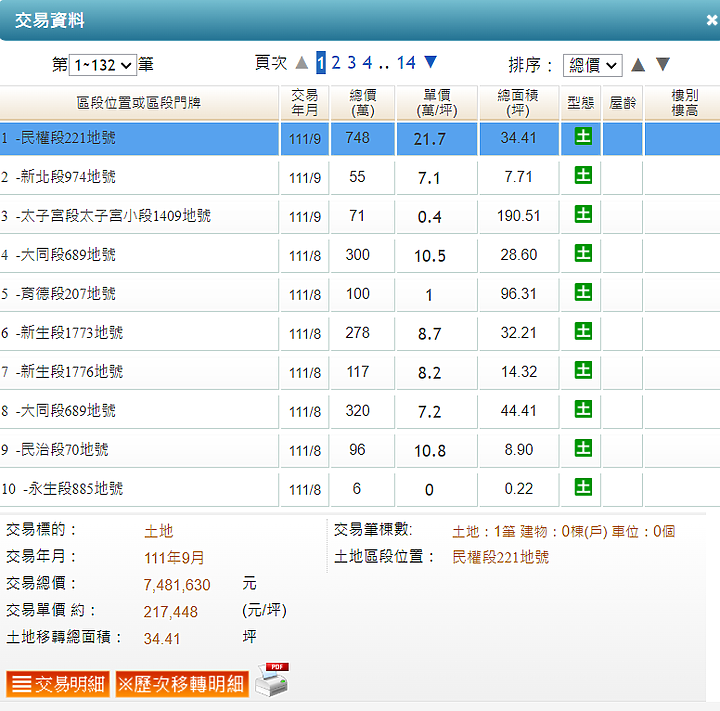
Task: Click the 總面積(坪) column header
Action: (x=519, y=103)
